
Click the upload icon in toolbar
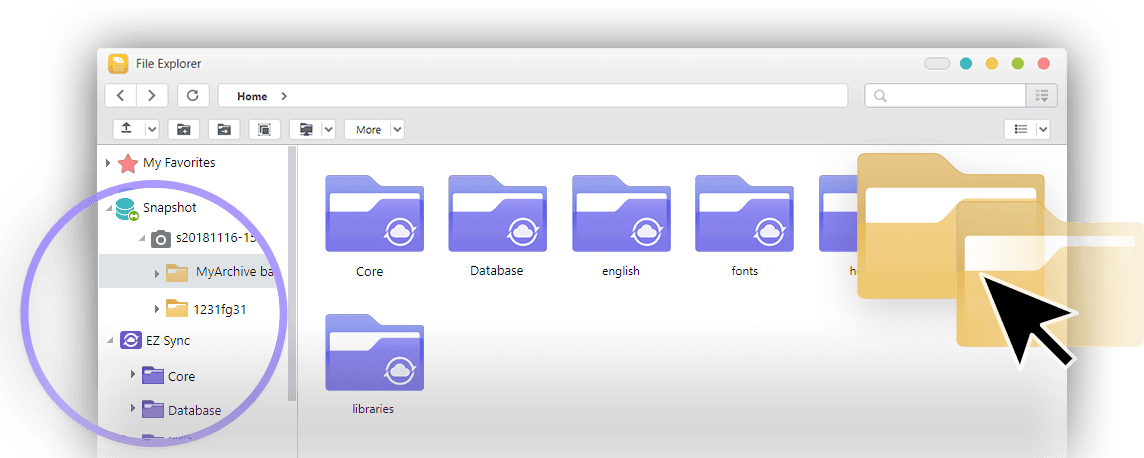tap(127, 129)
